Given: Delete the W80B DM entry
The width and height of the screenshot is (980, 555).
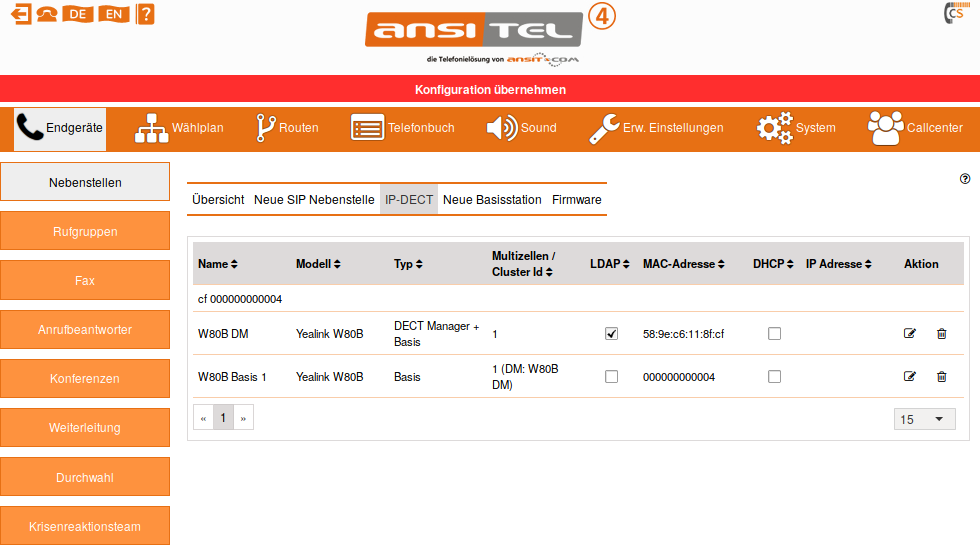Looking at the screenshot, I should pyautogui.click(x=941, y=333).
